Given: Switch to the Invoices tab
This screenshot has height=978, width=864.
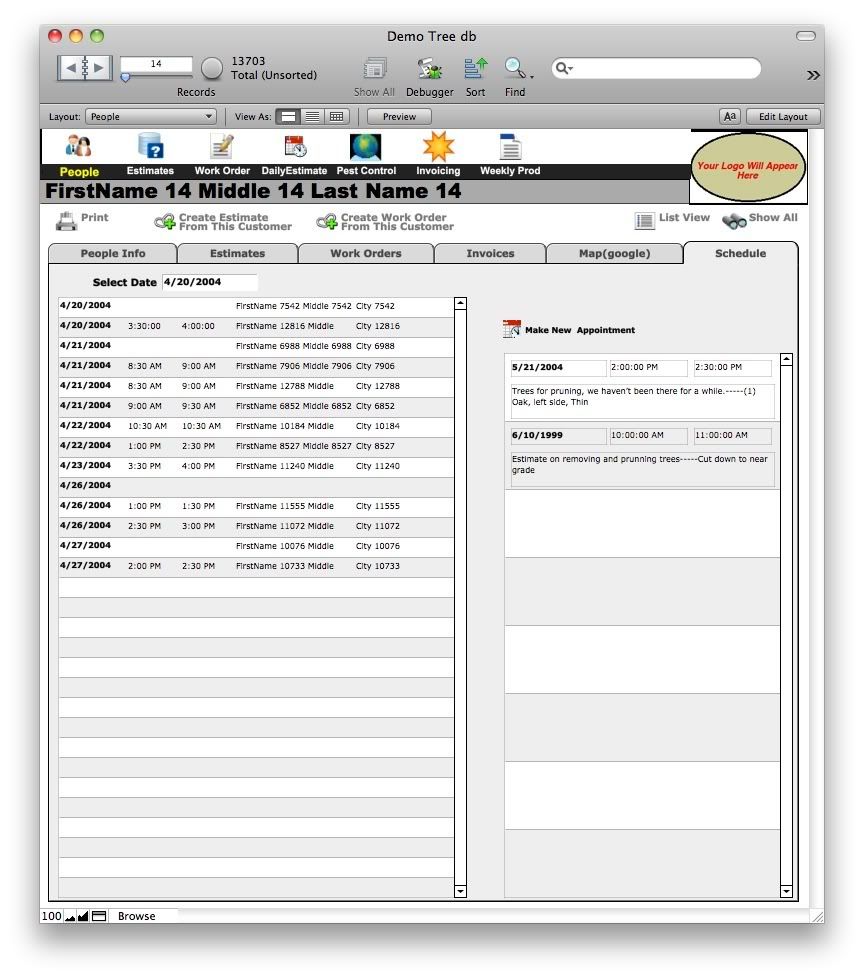Looking at the screenshot, I should pos(490,253).
